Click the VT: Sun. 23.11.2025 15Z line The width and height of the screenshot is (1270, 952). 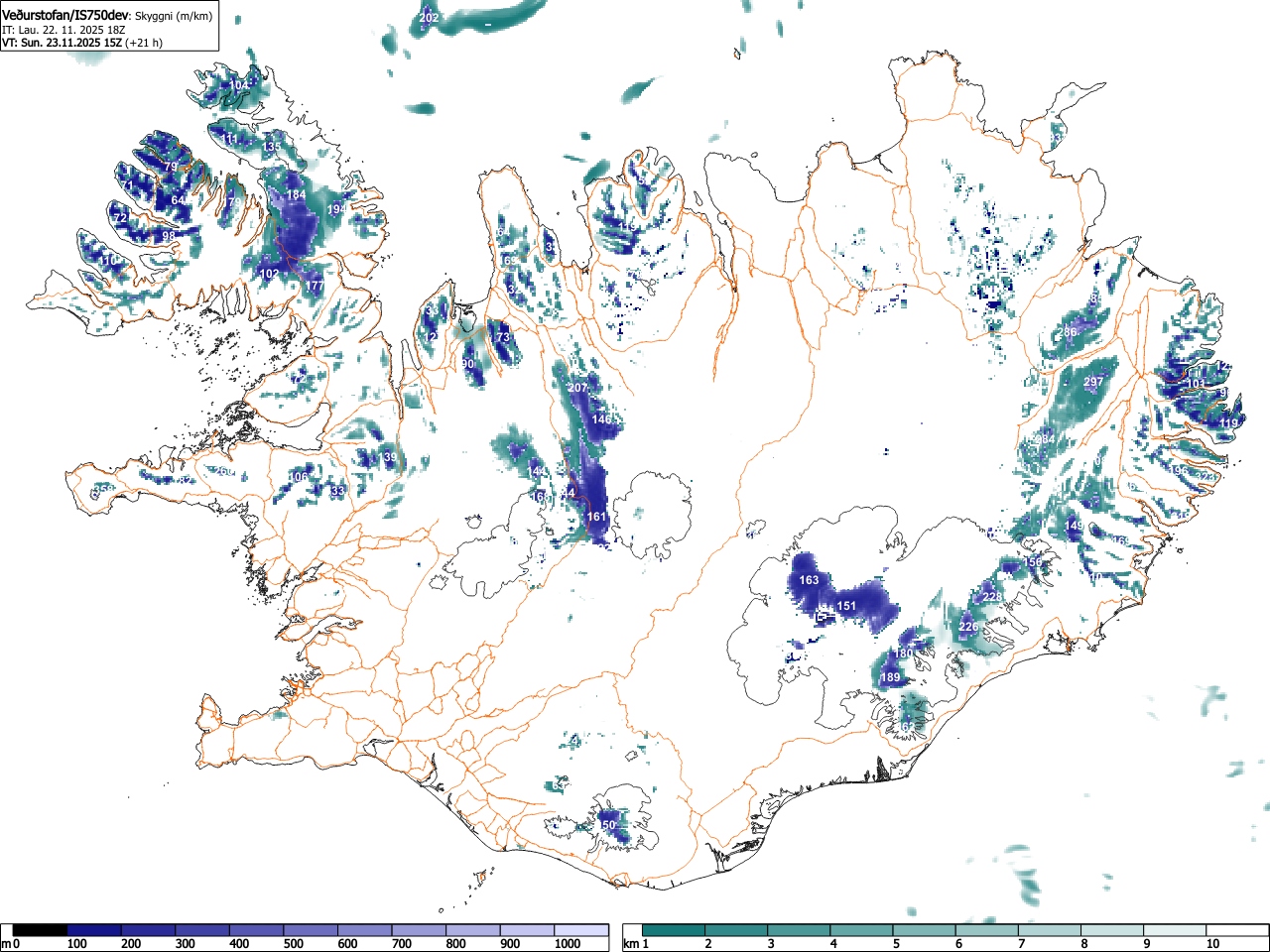(62, 43)
